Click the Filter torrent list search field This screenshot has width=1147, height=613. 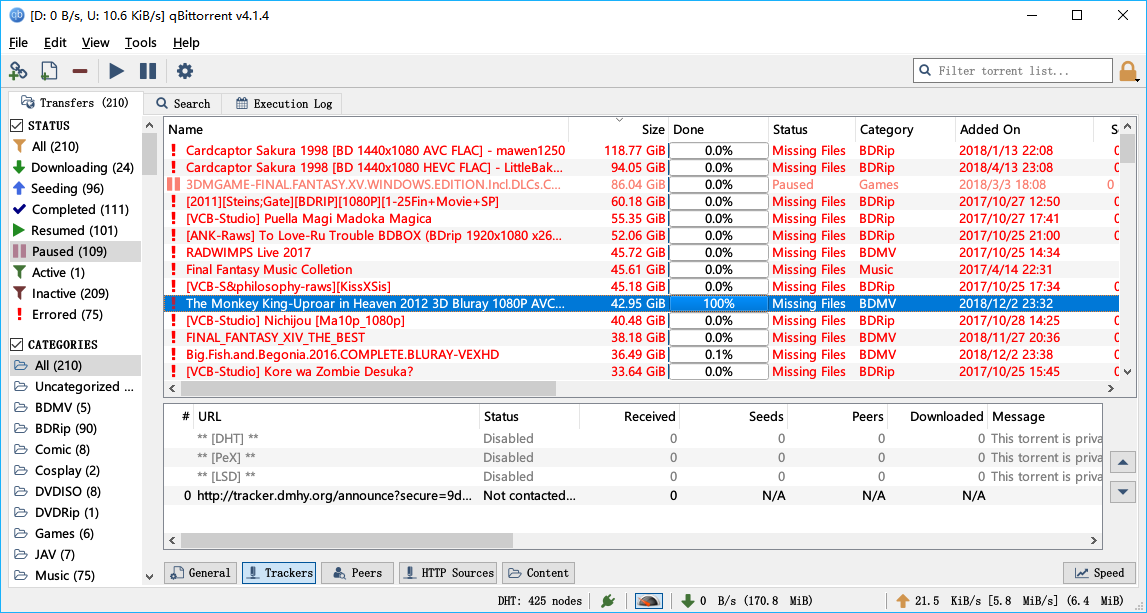(x=1013, y=71)
